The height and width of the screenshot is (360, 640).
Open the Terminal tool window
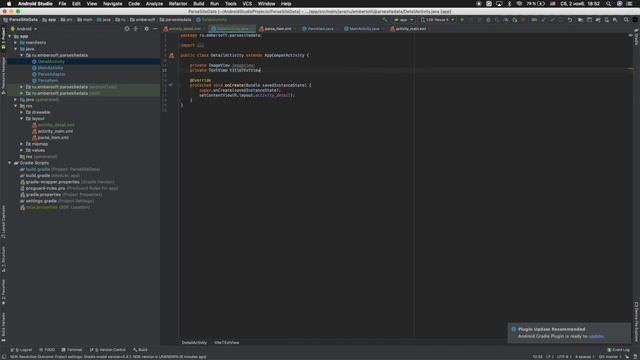(x=72, y=350)
